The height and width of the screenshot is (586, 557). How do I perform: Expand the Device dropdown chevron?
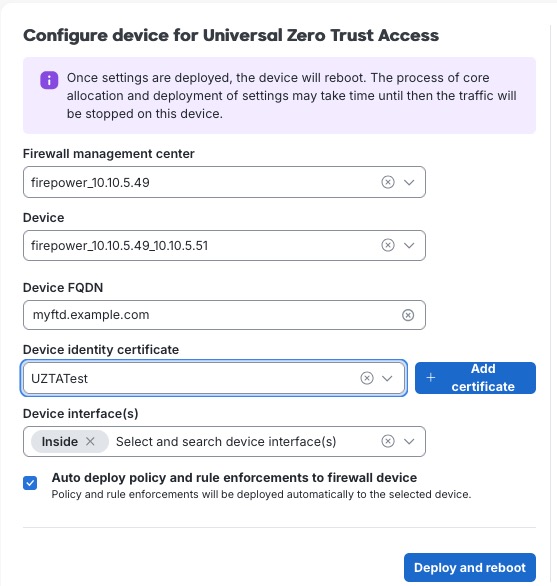tap(409, 246)
